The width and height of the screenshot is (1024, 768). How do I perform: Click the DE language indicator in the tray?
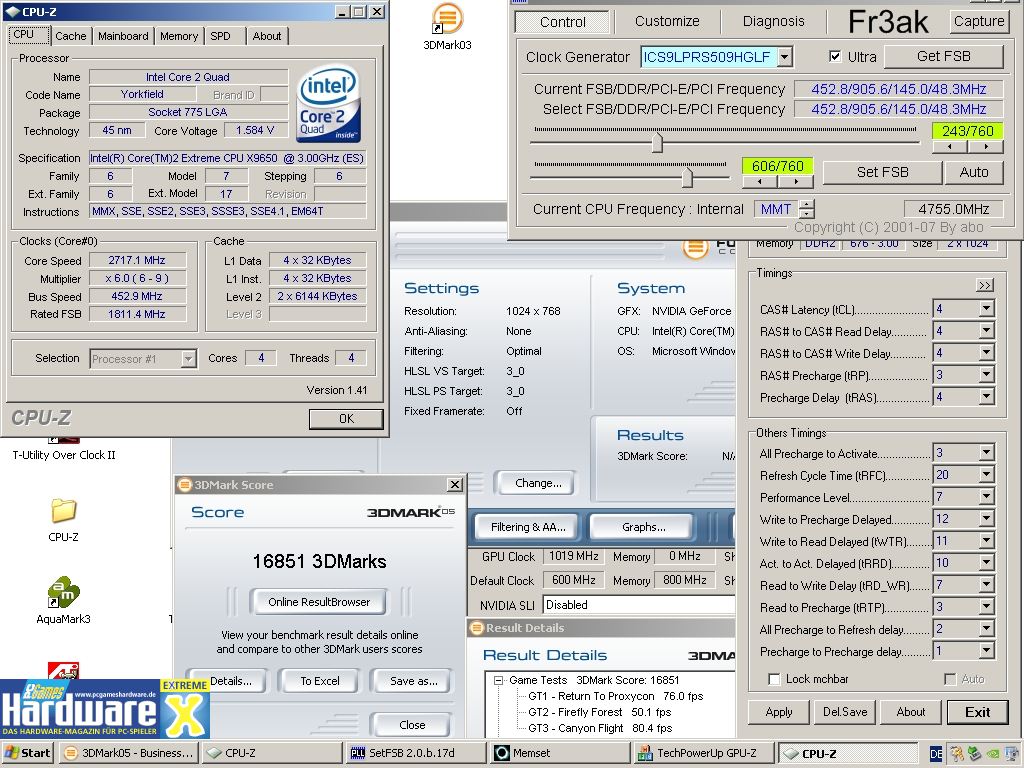coord(936,754)
